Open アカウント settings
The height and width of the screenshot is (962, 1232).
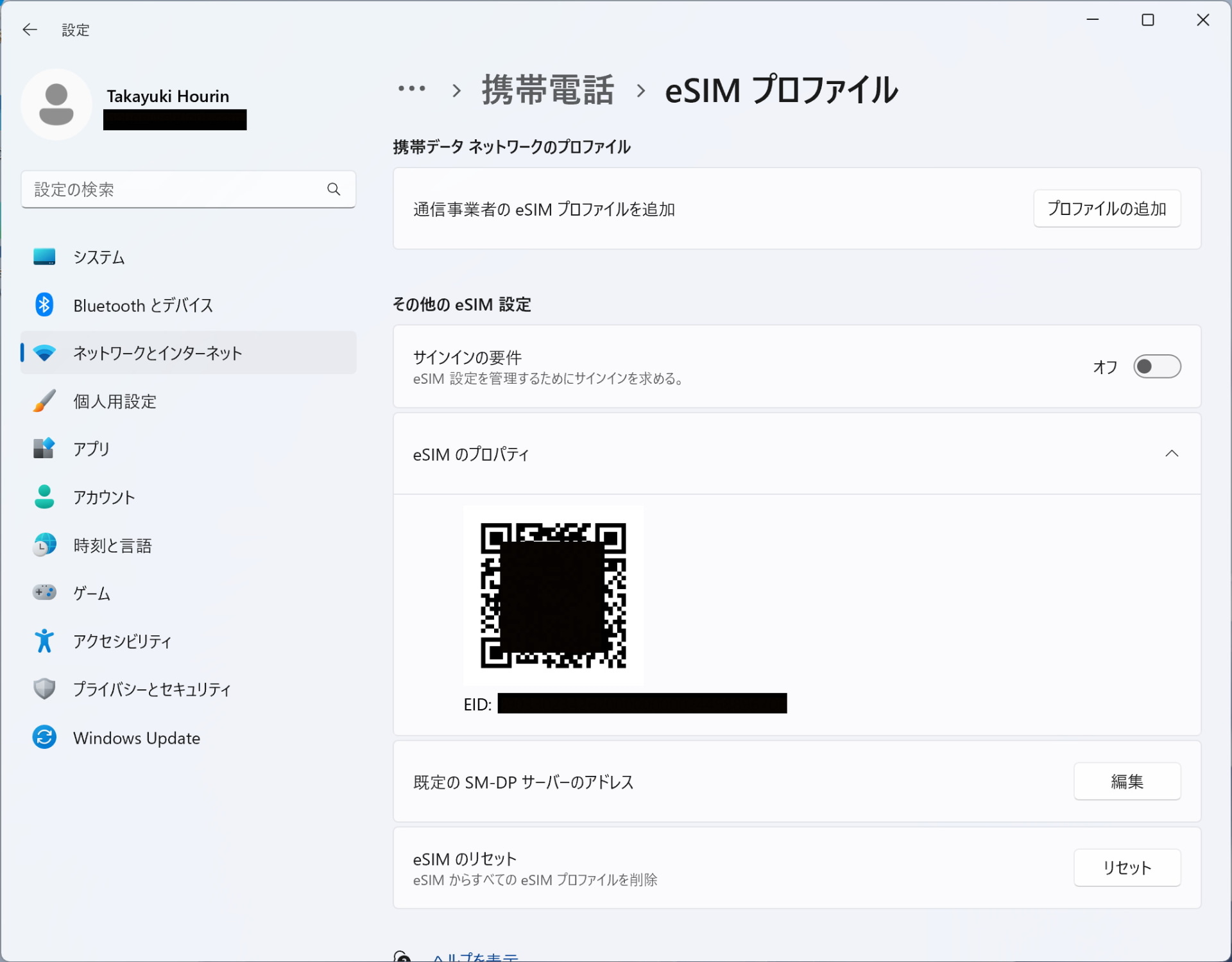click(104, 497)
